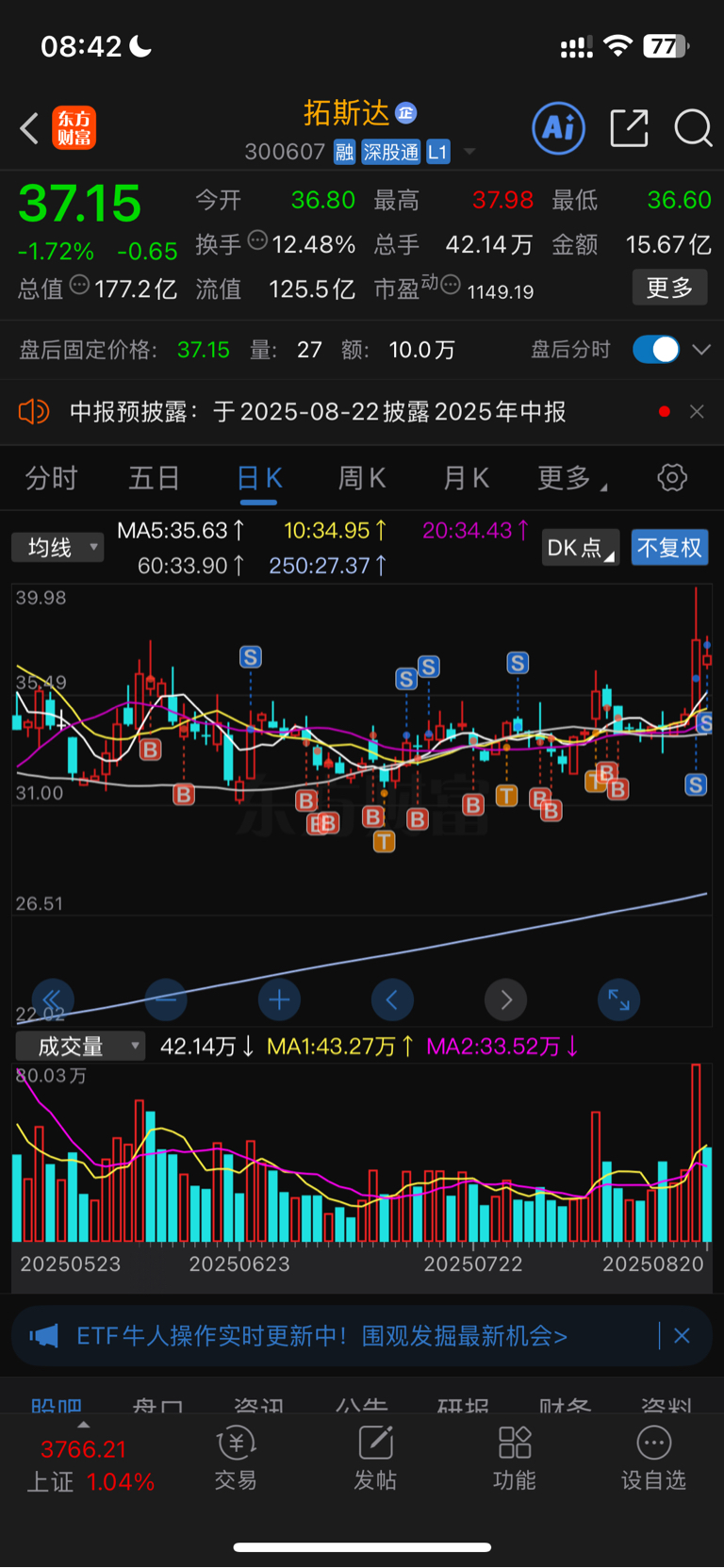The width and height of the screenshot is (724, 1568).
Task: Open 更多 chart period menu
Action: (571, 478)
